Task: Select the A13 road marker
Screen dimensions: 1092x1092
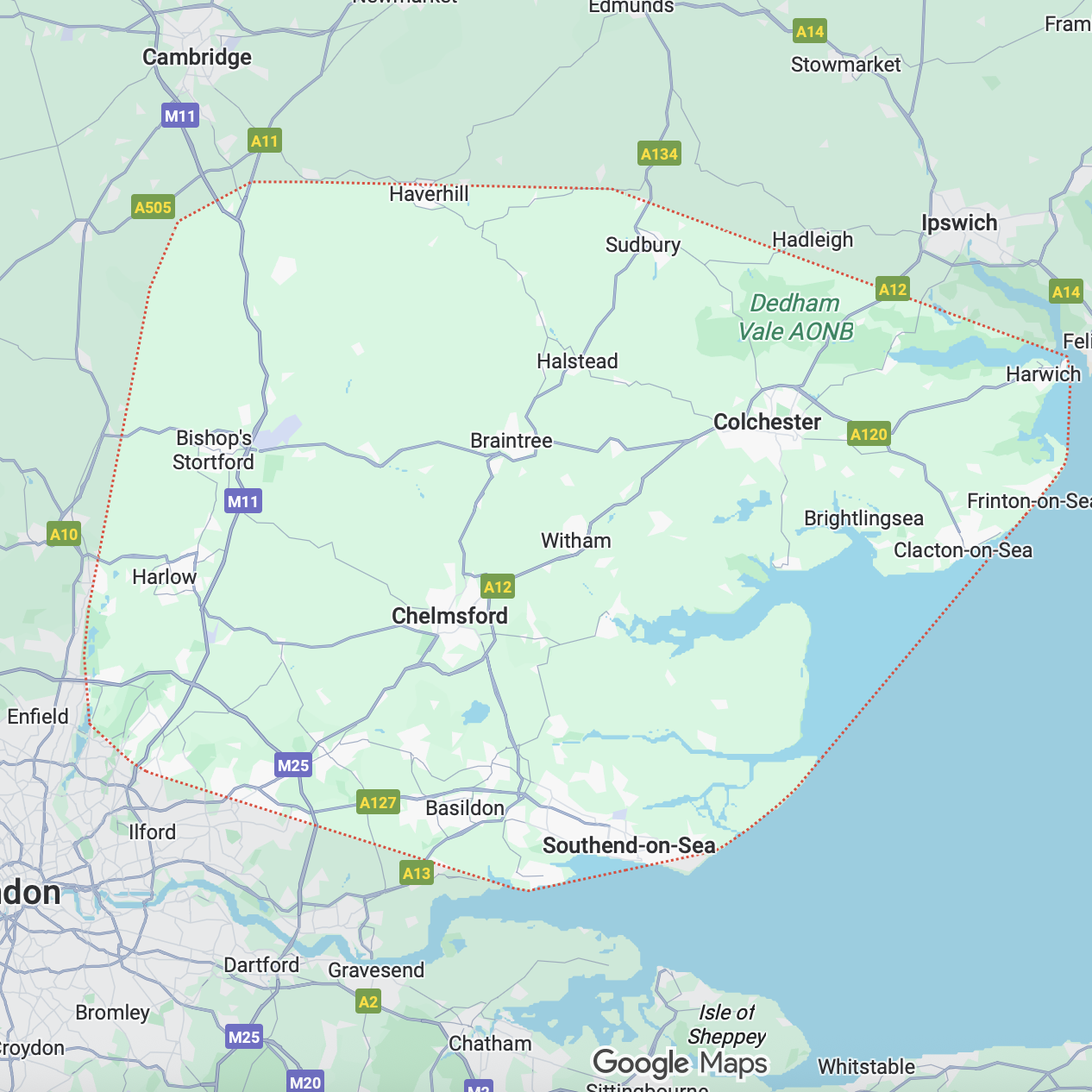Action: point(417,873)
